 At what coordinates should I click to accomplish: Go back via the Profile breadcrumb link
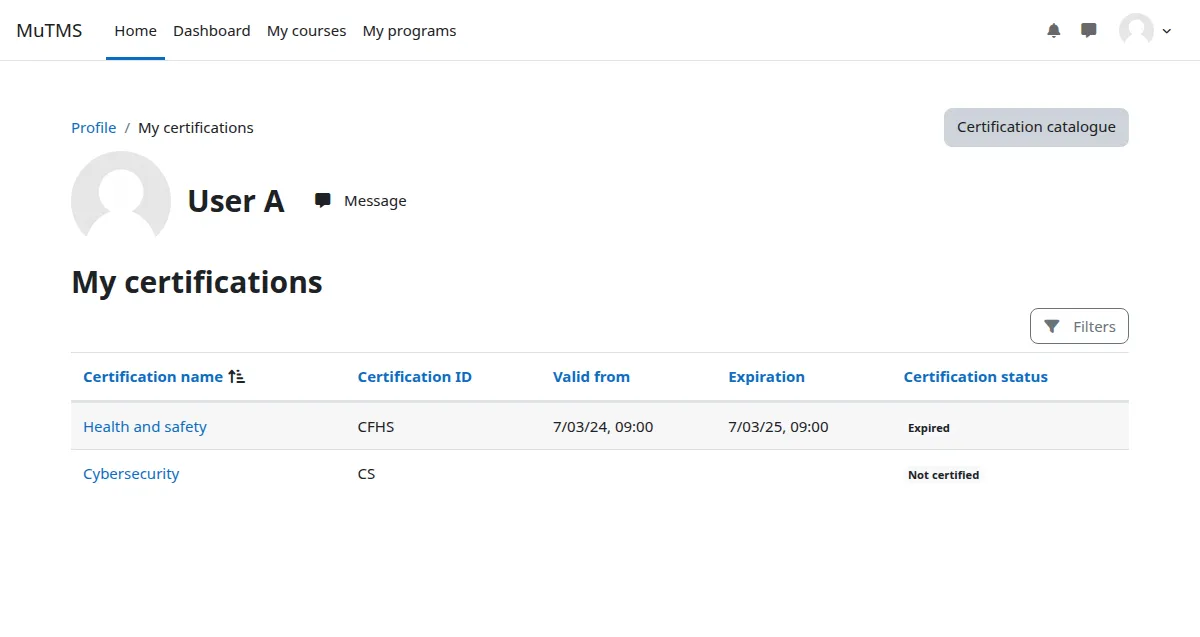coord(93,127)
